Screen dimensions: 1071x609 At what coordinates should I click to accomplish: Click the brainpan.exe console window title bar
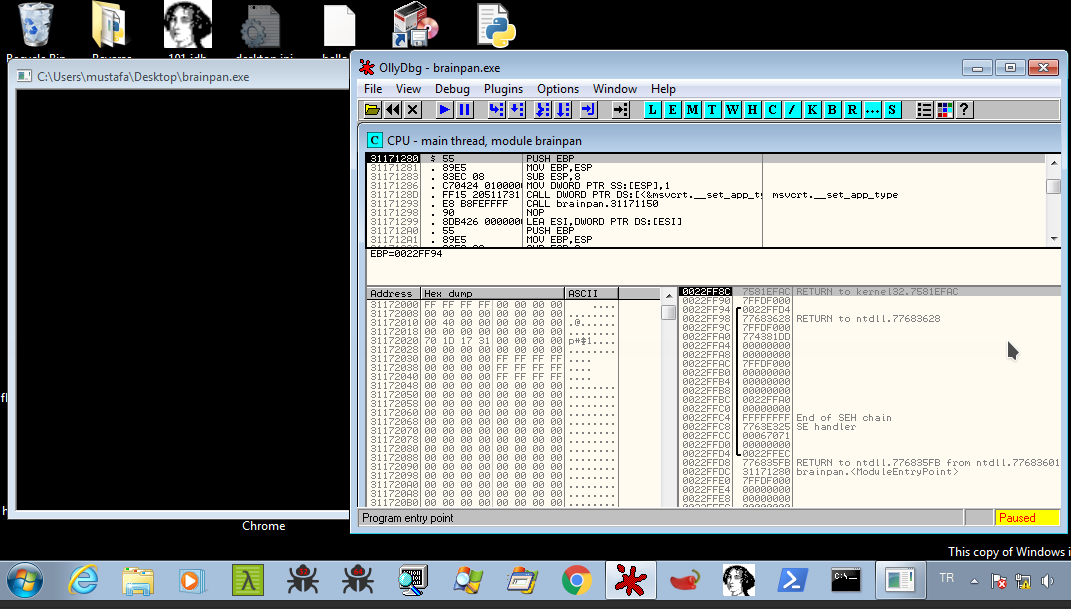(180, 76)
